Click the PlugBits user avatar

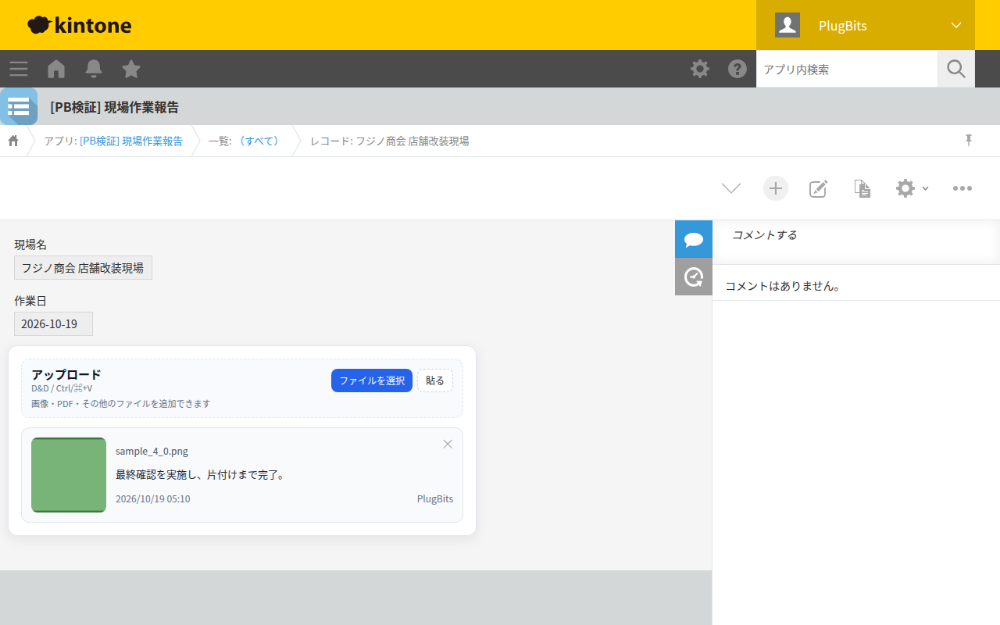pos(787,26)
